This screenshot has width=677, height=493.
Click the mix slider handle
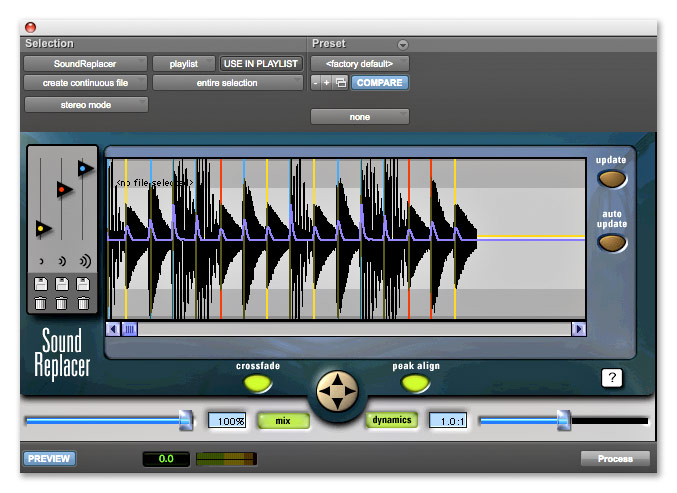pos(185,420)
